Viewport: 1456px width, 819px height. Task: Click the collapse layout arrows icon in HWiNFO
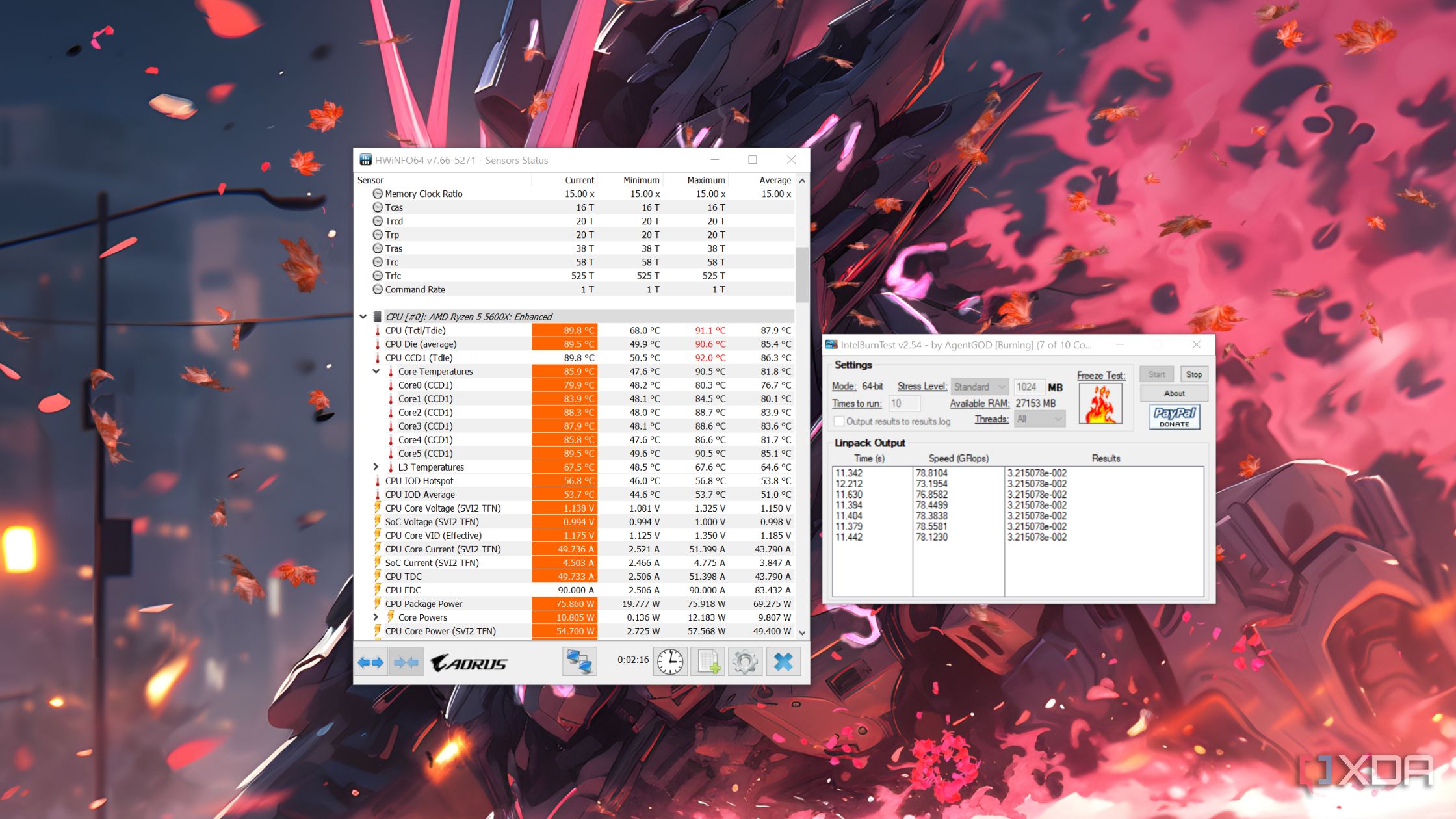coord(406,662)
